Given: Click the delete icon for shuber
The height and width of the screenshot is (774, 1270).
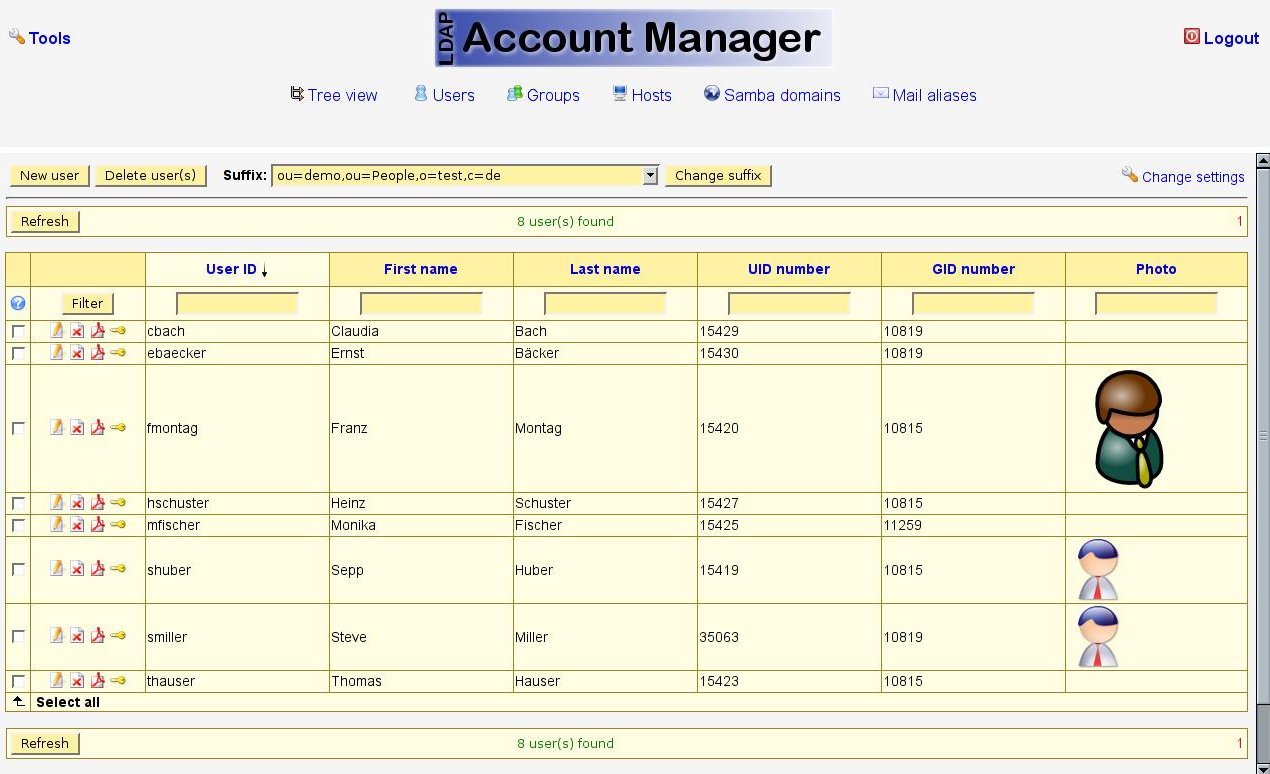Looking at the screenshot, I should [77, 569].
